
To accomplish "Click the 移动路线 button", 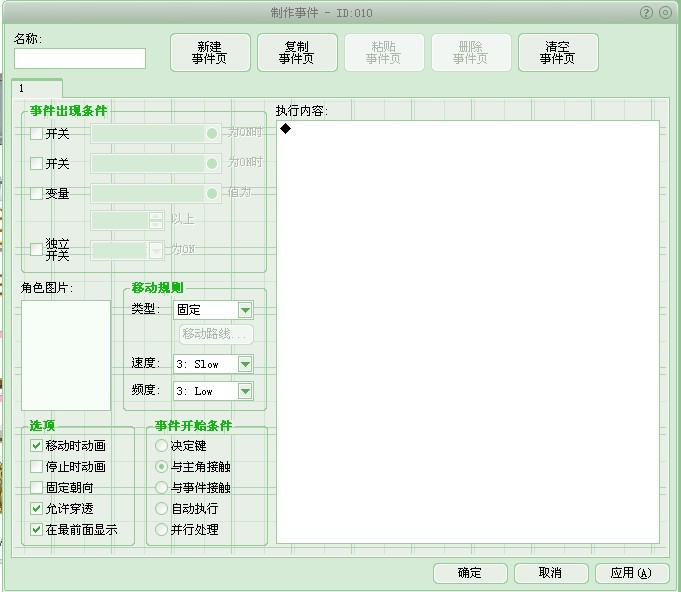I will [216, 334].
